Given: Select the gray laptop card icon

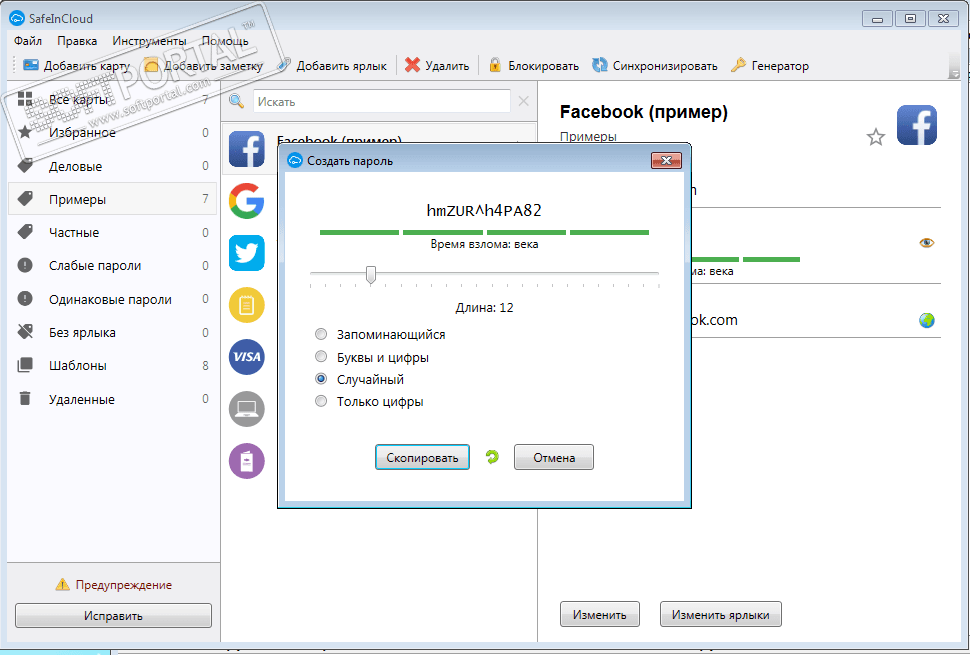Looking at the screenshot, I should click(x=247, y=409).
